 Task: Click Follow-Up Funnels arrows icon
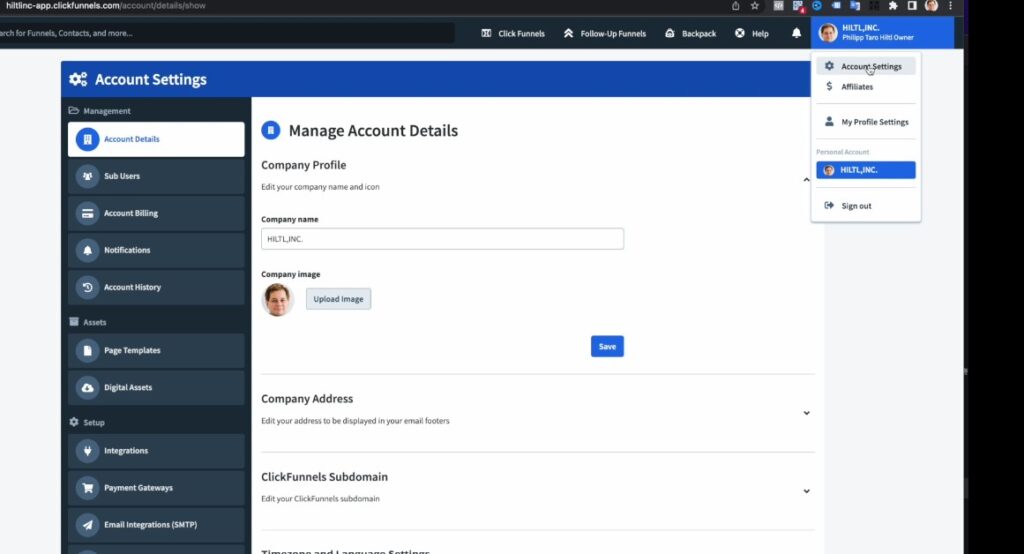(x=568, y=33)
